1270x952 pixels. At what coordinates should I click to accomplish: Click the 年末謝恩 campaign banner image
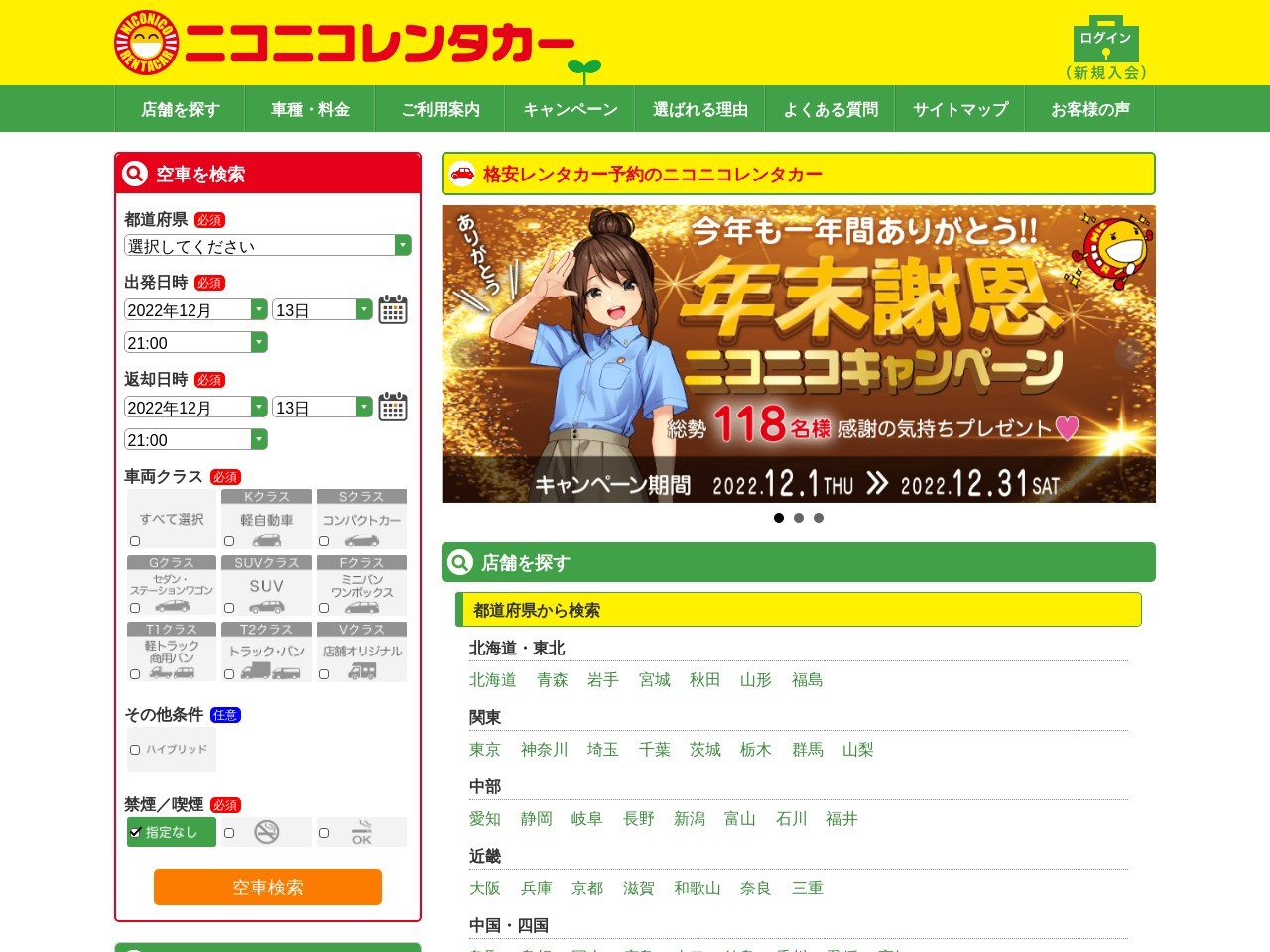pyautogui.click(x=798, y=353)
